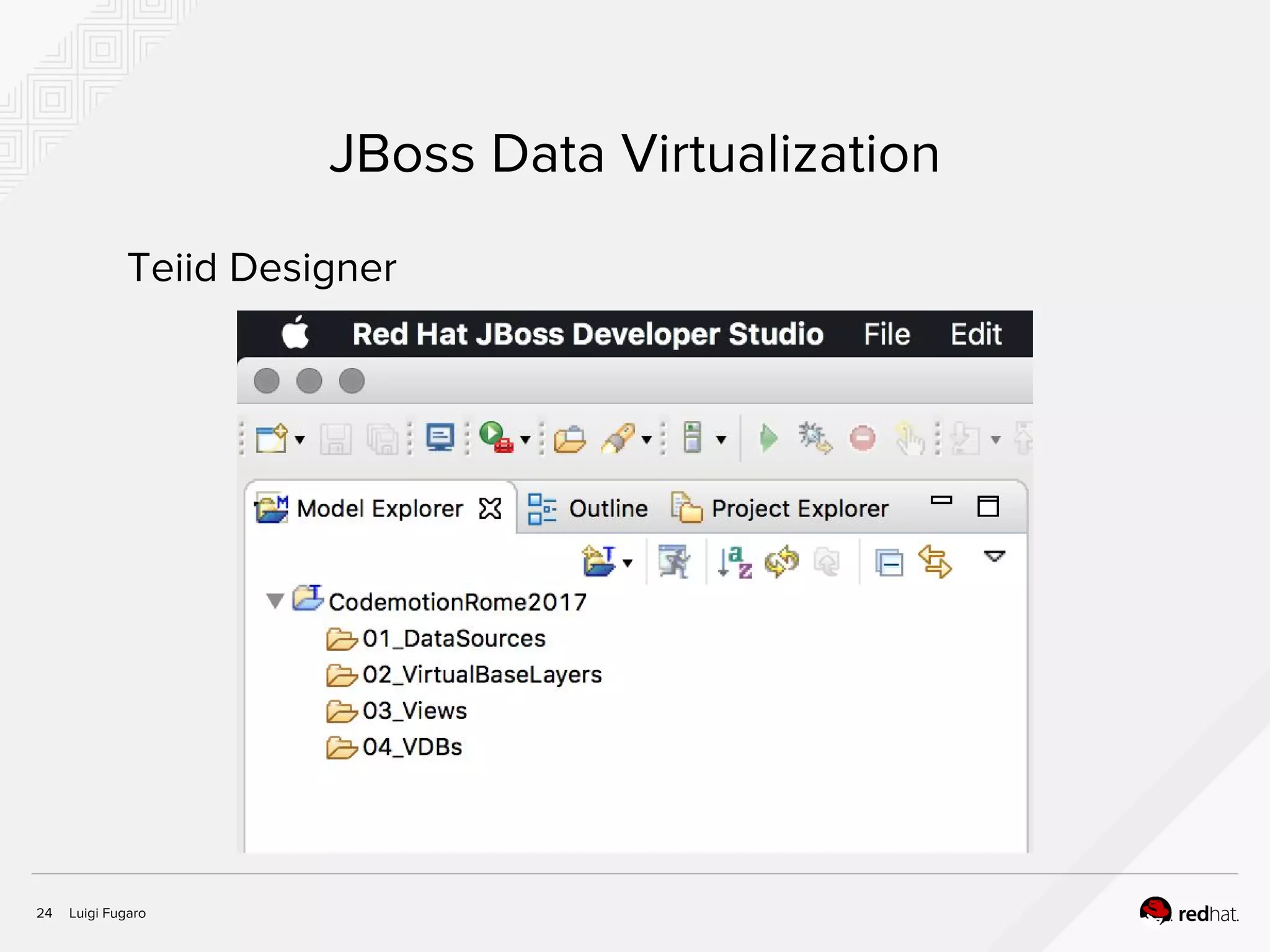The width and height of the screenshot is (1270, 952).
Task: Click the Save All icon
Action: tap(383, 439)
